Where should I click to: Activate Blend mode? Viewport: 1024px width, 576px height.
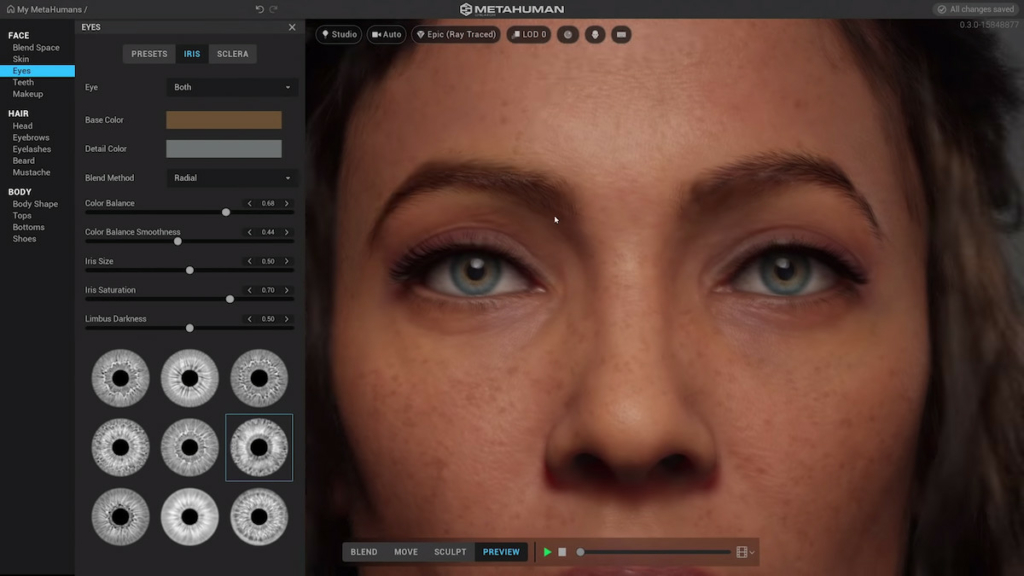364,552
